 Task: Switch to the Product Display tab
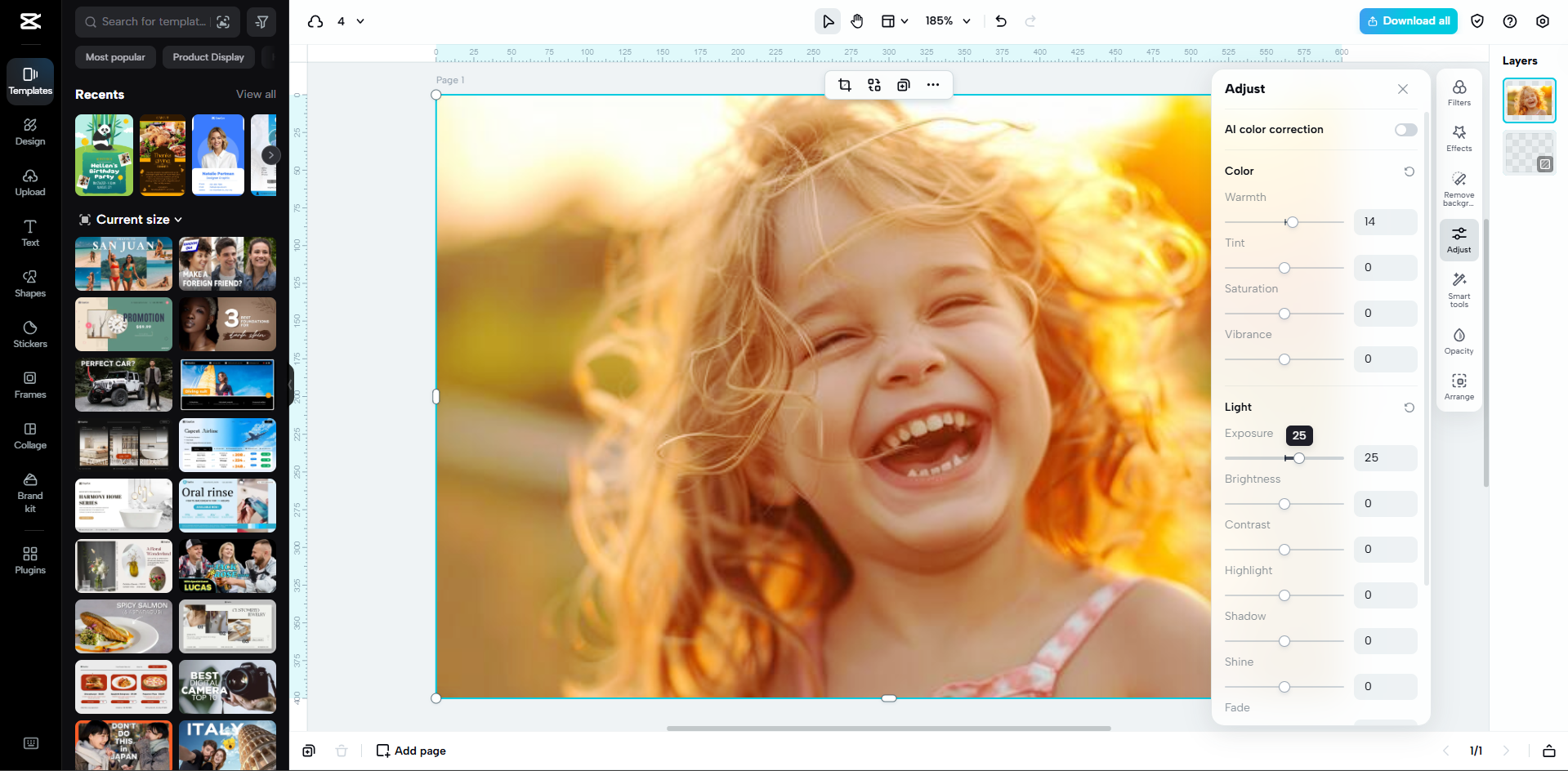tap(208, 57)
